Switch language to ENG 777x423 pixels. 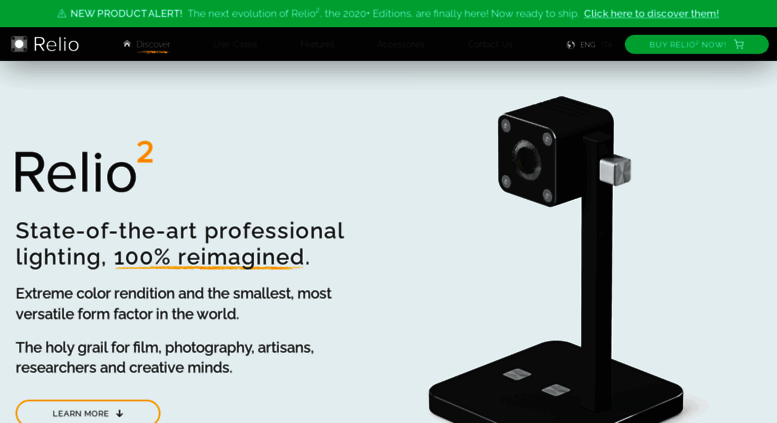(587, 45)
